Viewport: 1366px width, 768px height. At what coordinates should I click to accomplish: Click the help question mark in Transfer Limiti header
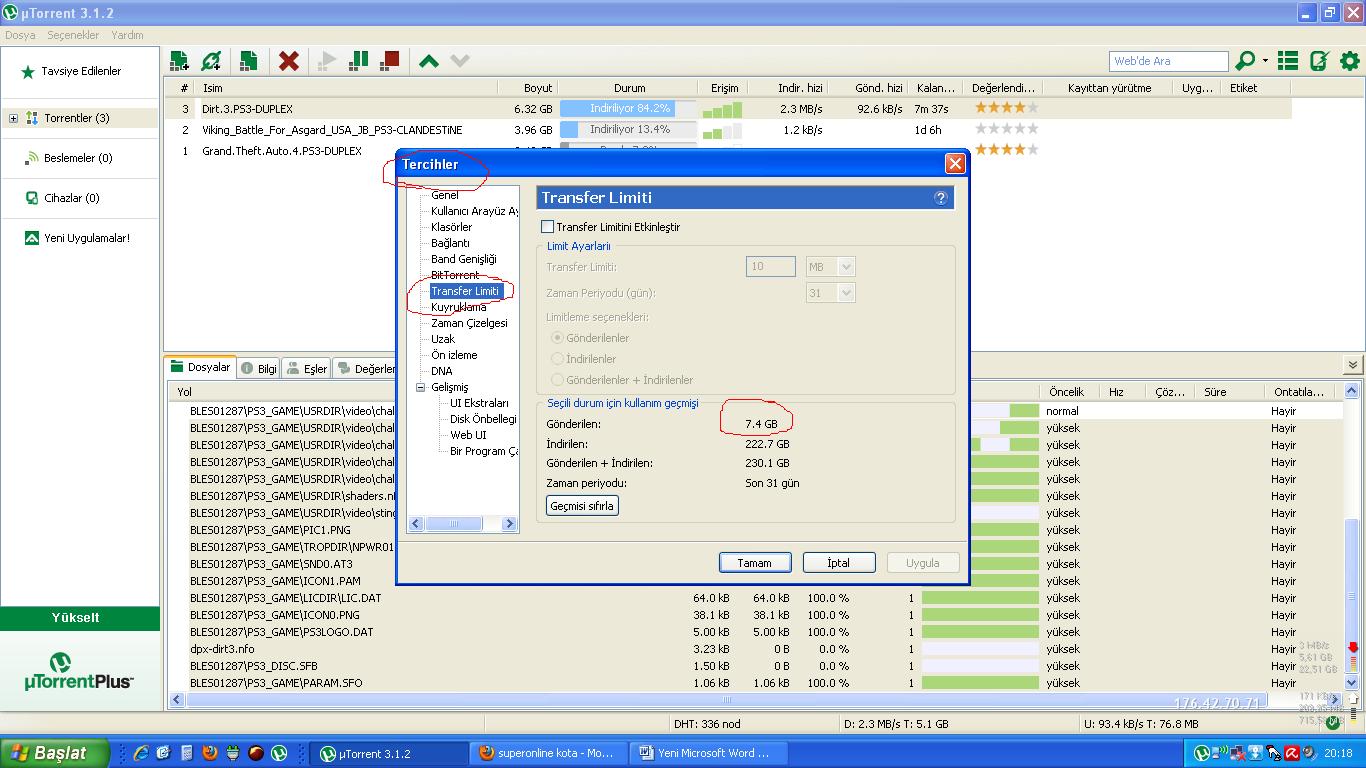point(940,198)
